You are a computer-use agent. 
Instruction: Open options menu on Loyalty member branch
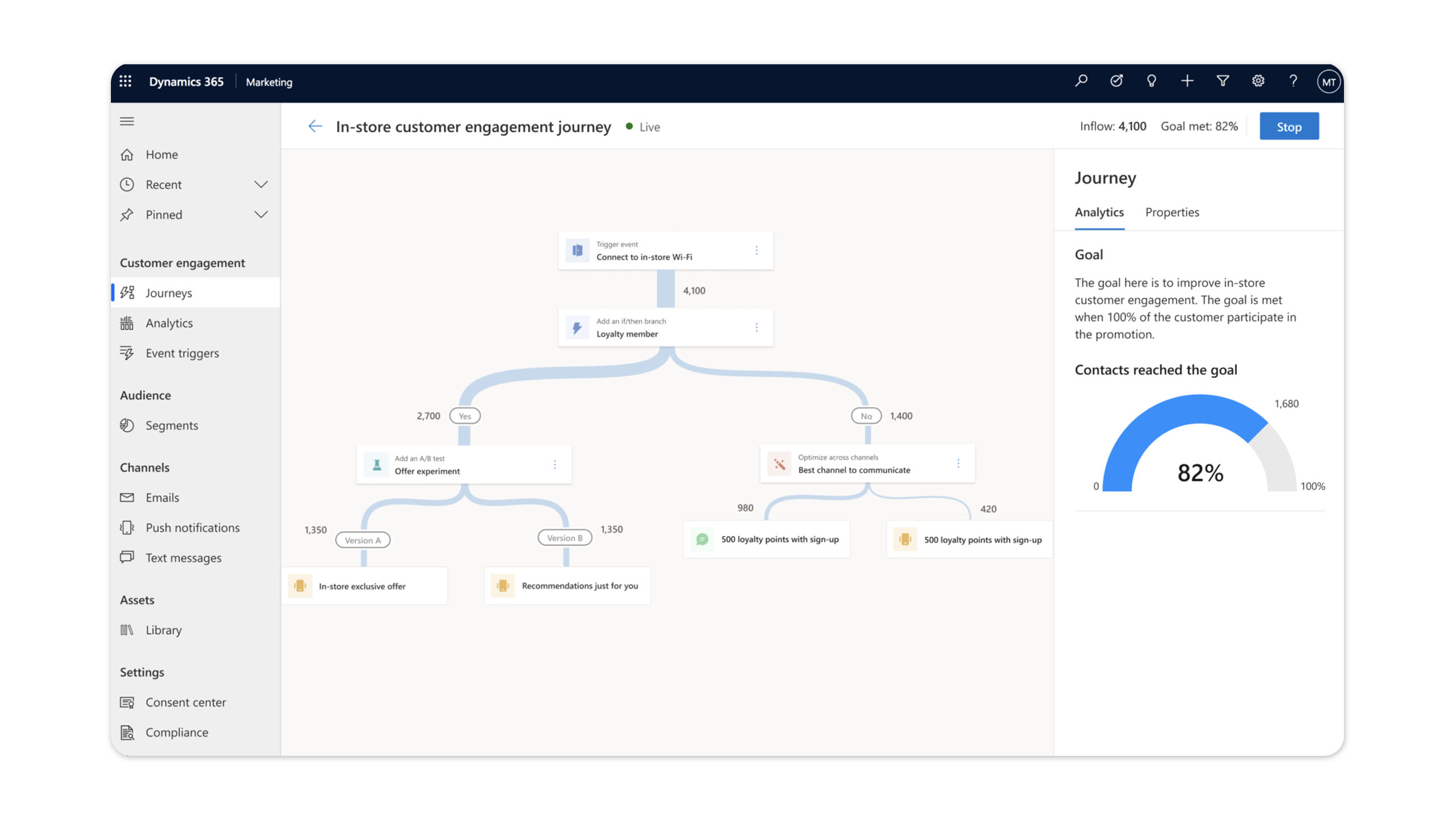(x=757, y=327)
